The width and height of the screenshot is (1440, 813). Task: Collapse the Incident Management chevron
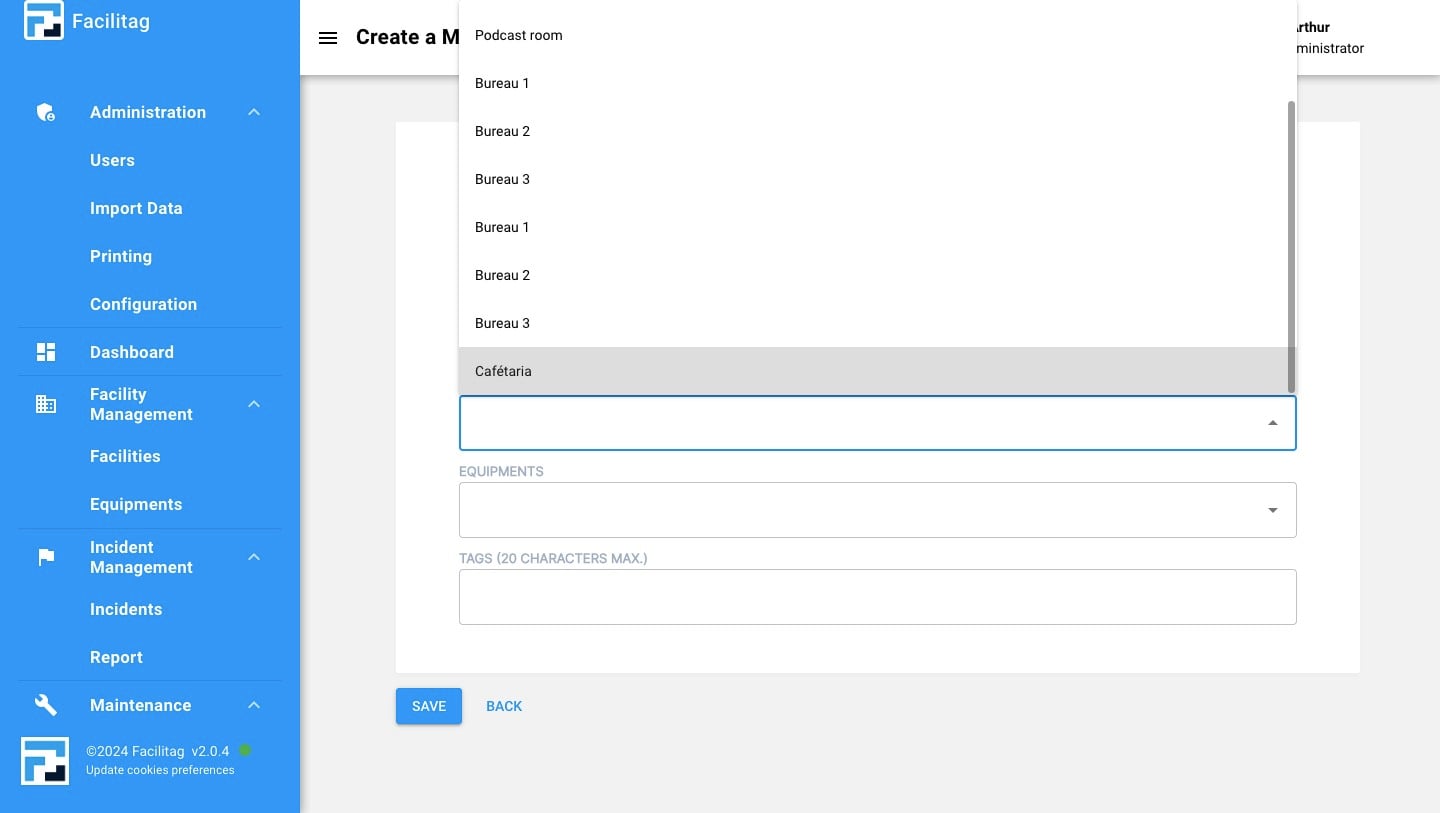click(254, 557)
